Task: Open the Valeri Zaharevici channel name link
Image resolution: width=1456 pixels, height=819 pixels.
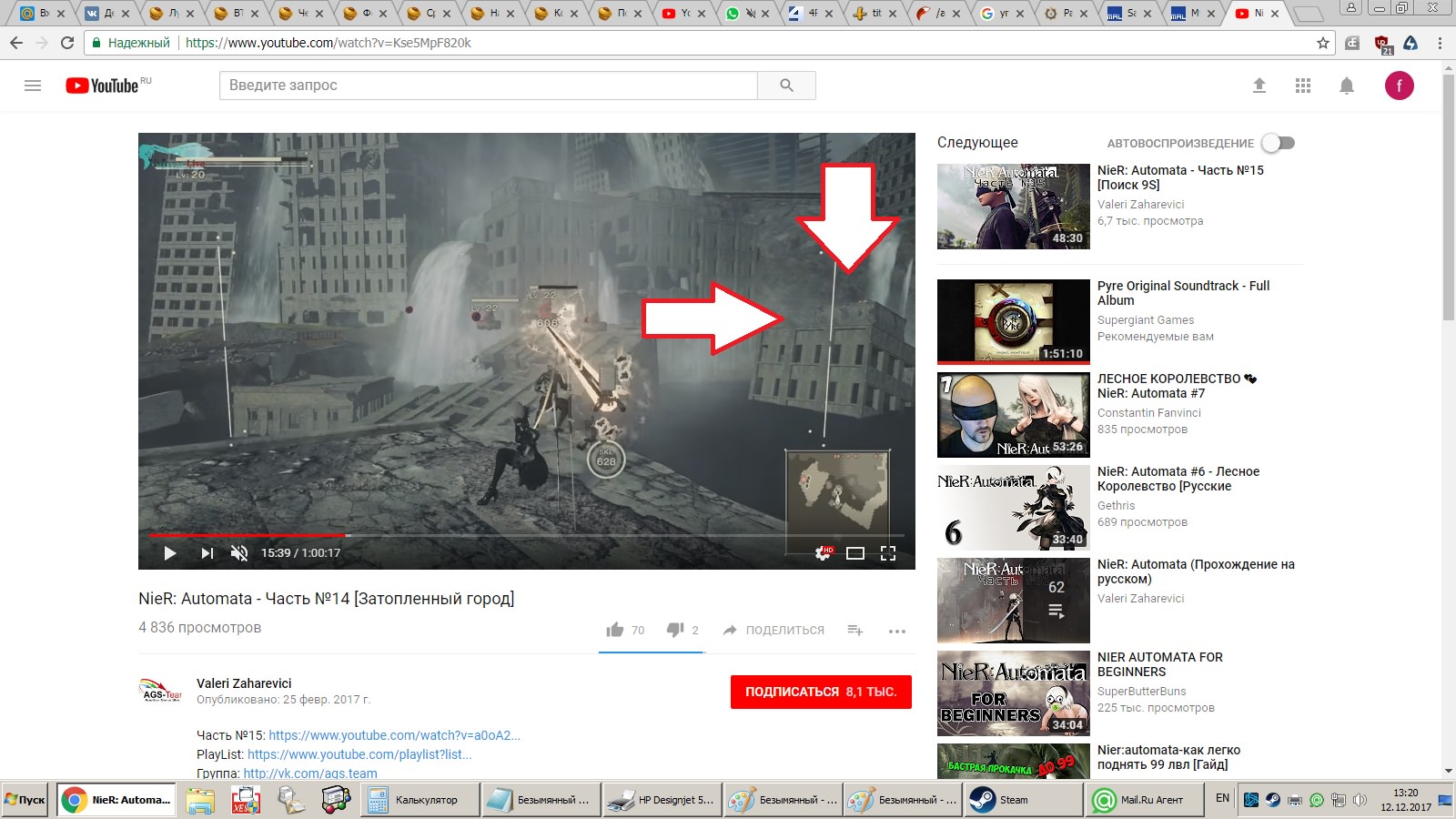Action: point(244,683)
